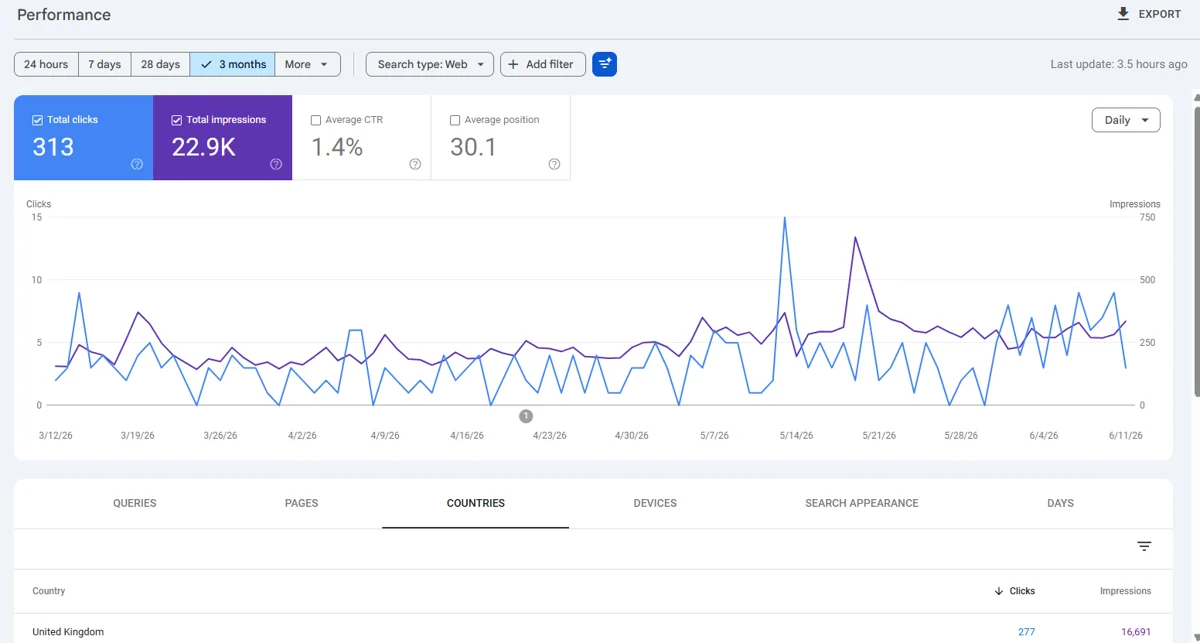
Task: Switch to the Days tab
Action: click(1060, 503)
